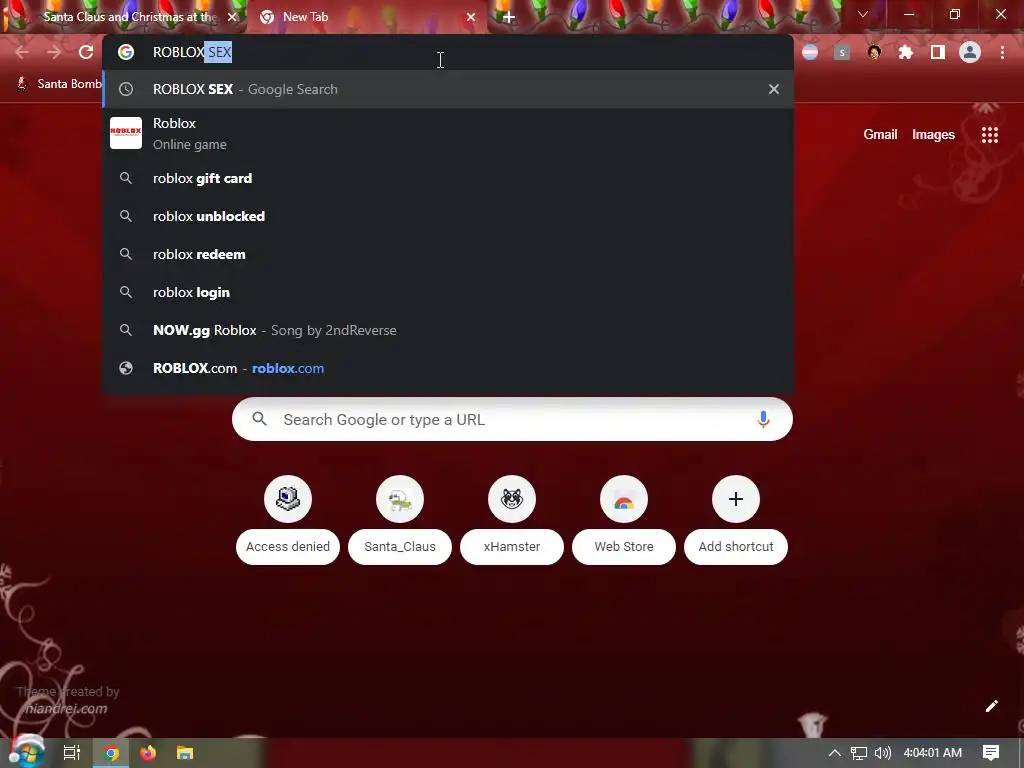
Task: Open a new tab with the plus button
Action: point(509,17)
